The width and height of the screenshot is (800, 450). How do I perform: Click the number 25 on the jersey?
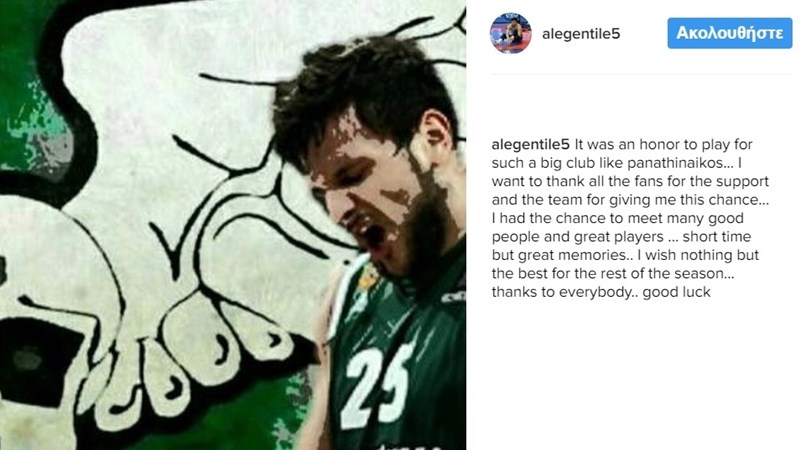[x=377, y=385]
